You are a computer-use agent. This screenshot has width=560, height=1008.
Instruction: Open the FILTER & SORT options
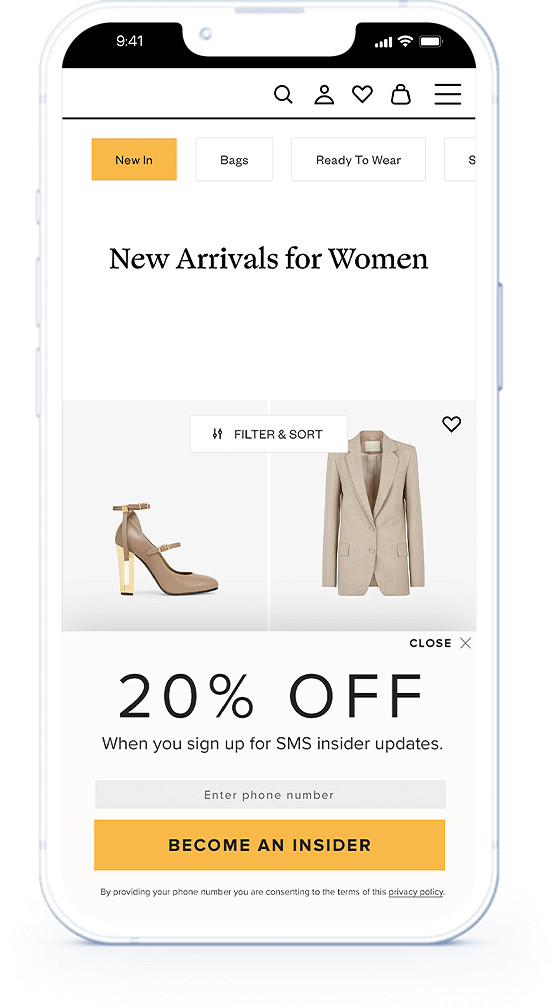pyautogui.click(x=269, y=434)
